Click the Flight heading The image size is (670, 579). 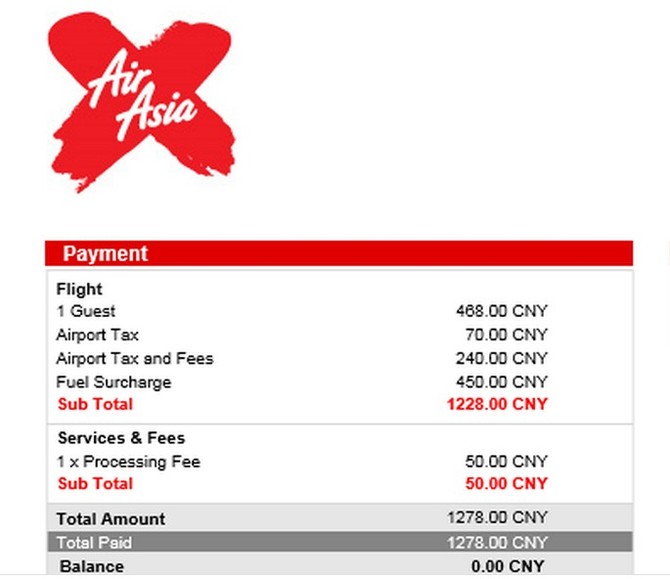pos(79,289)
